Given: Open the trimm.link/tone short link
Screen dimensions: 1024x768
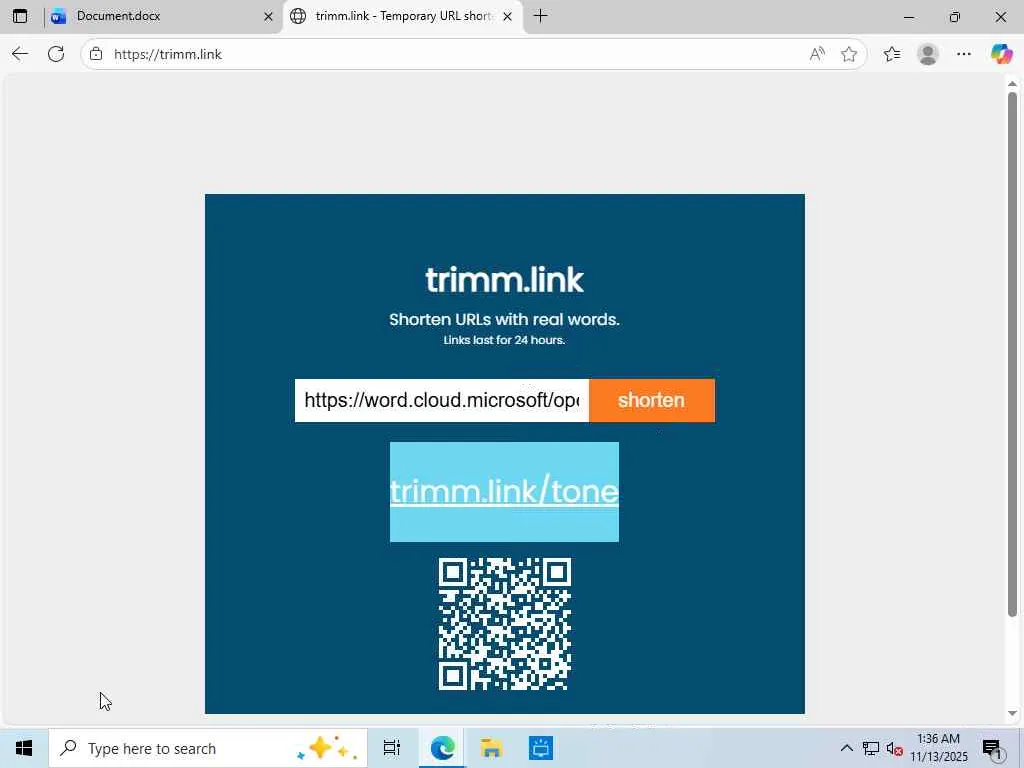Looking at the screenshot, I should click(x=504, y=492).
